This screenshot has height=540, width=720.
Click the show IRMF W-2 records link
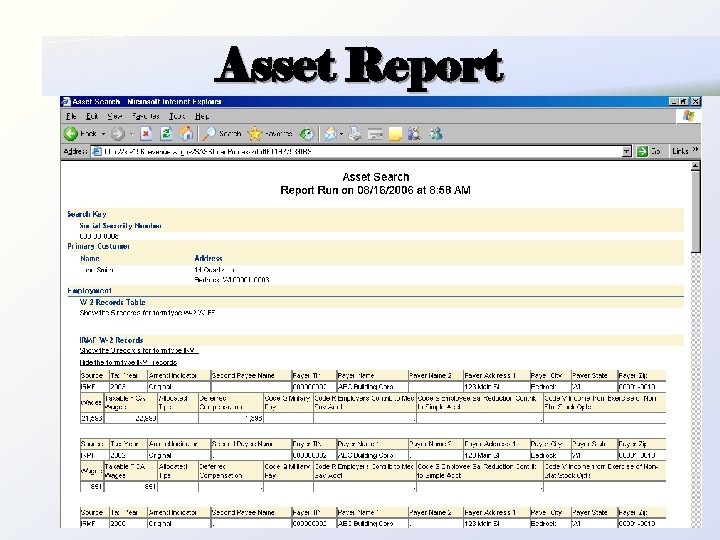(139, 350)
